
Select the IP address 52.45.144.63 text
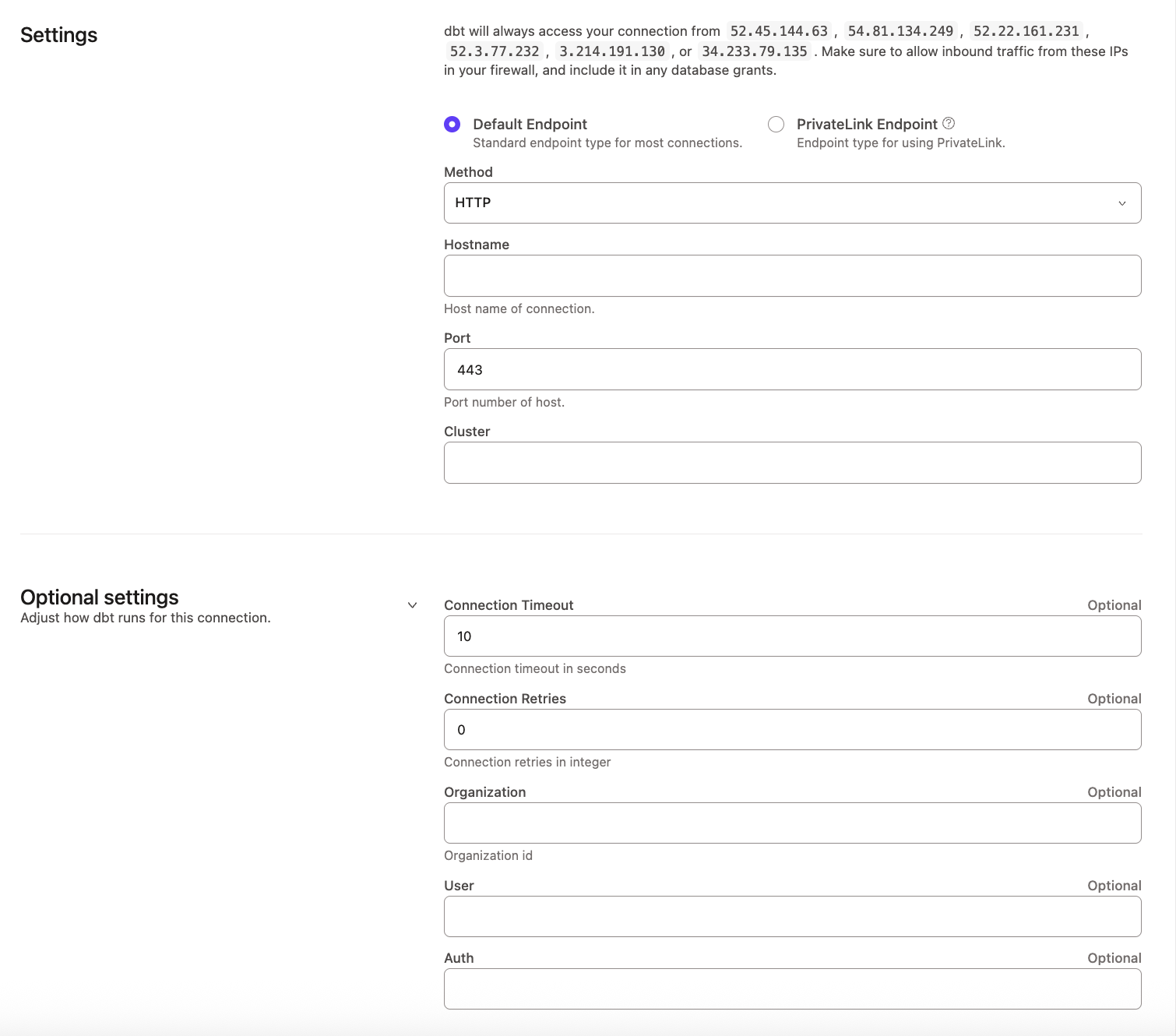[x=778, y=30]
